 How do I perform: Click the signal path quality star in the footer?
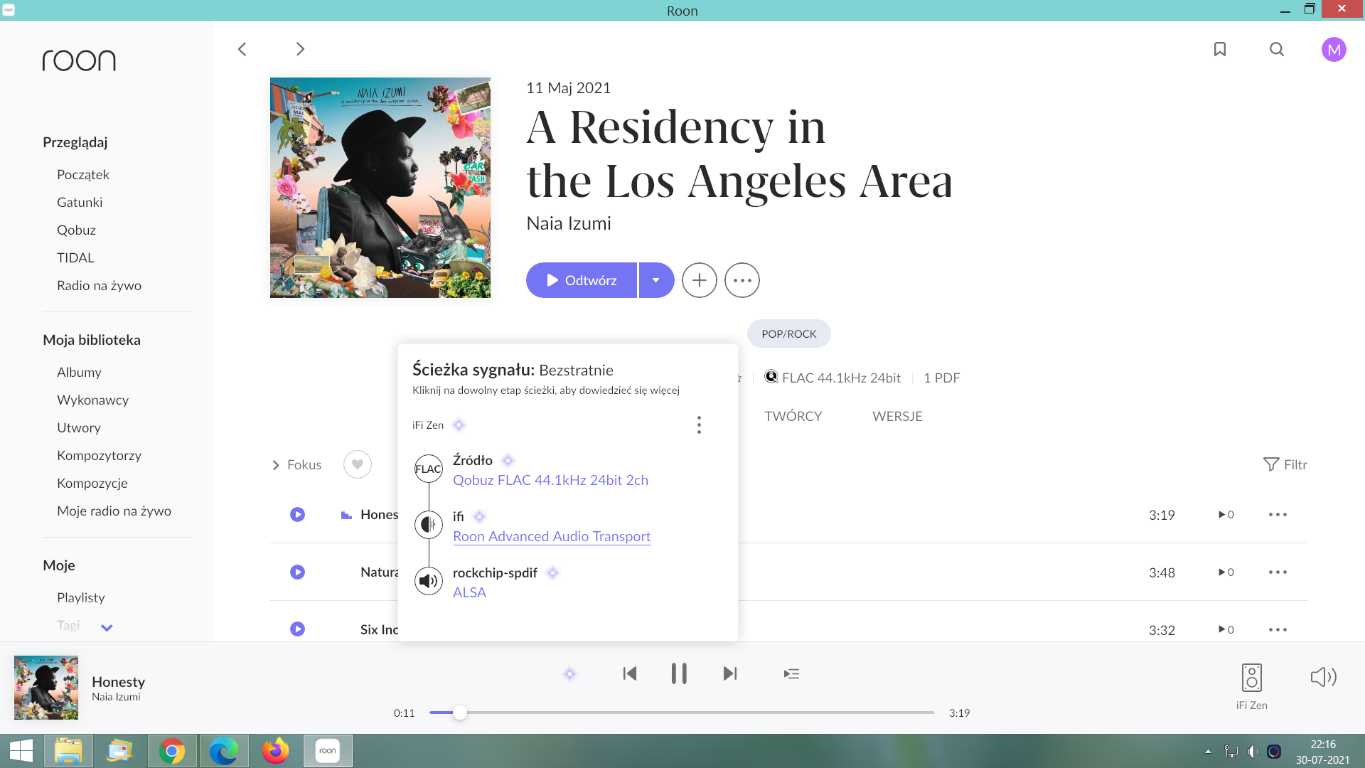(x=569, y=674)
